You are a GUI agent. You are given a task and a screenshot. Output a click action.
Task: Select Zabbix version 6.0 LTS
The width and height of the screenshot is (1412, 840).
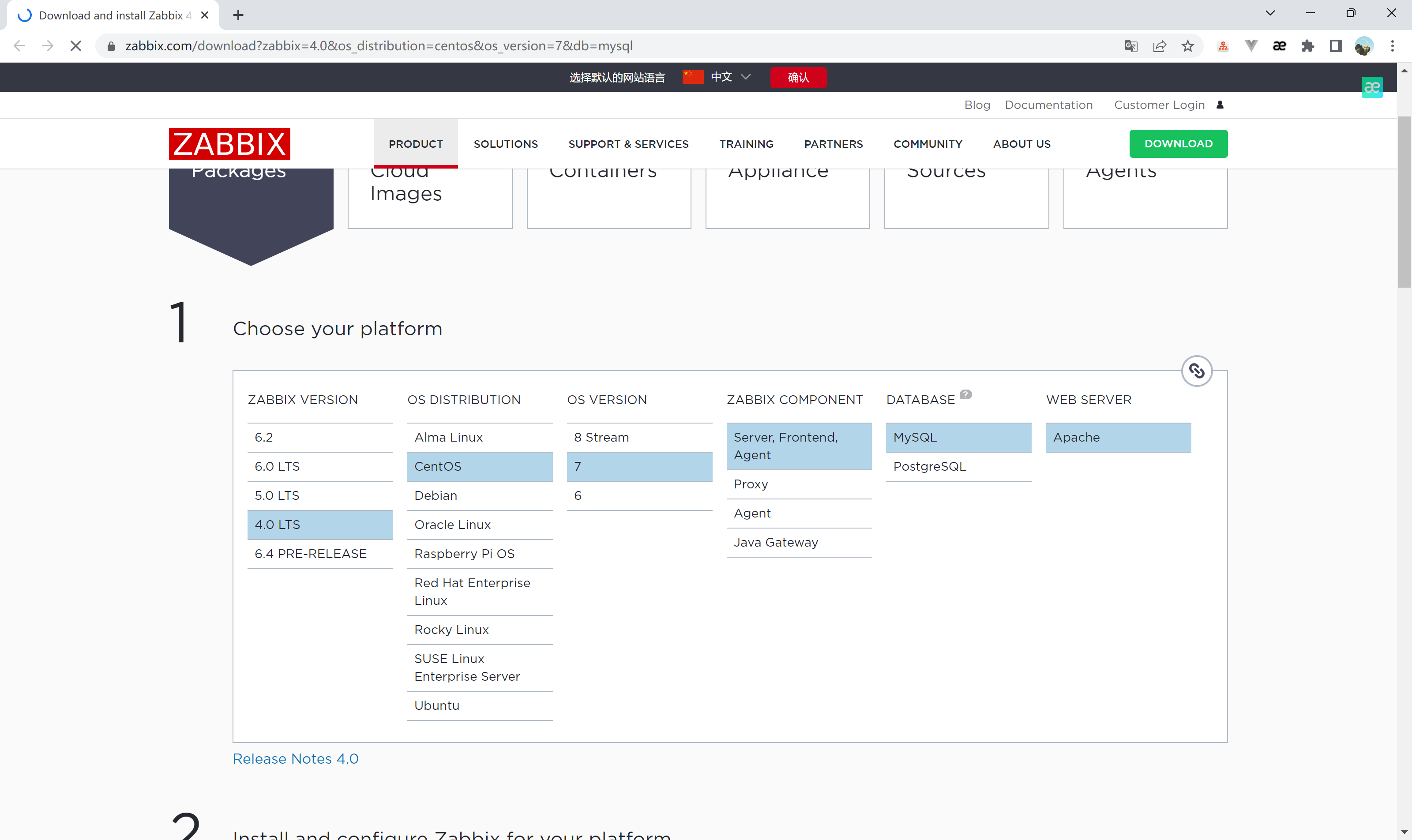320,466
